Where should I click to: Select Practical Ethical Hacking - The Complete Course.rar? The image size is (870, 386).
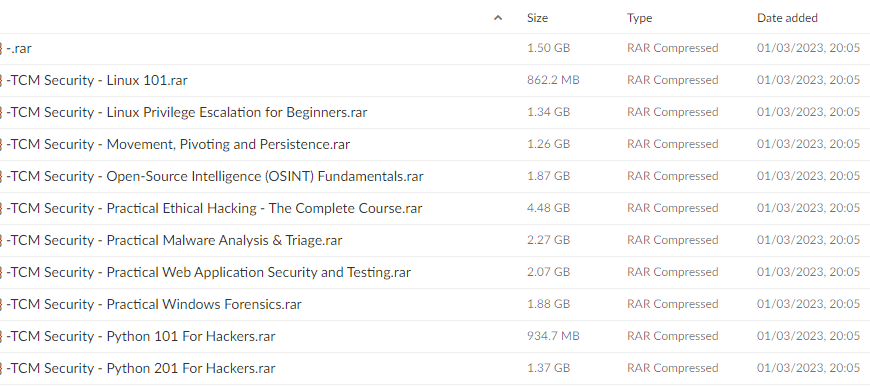(214, 209)
